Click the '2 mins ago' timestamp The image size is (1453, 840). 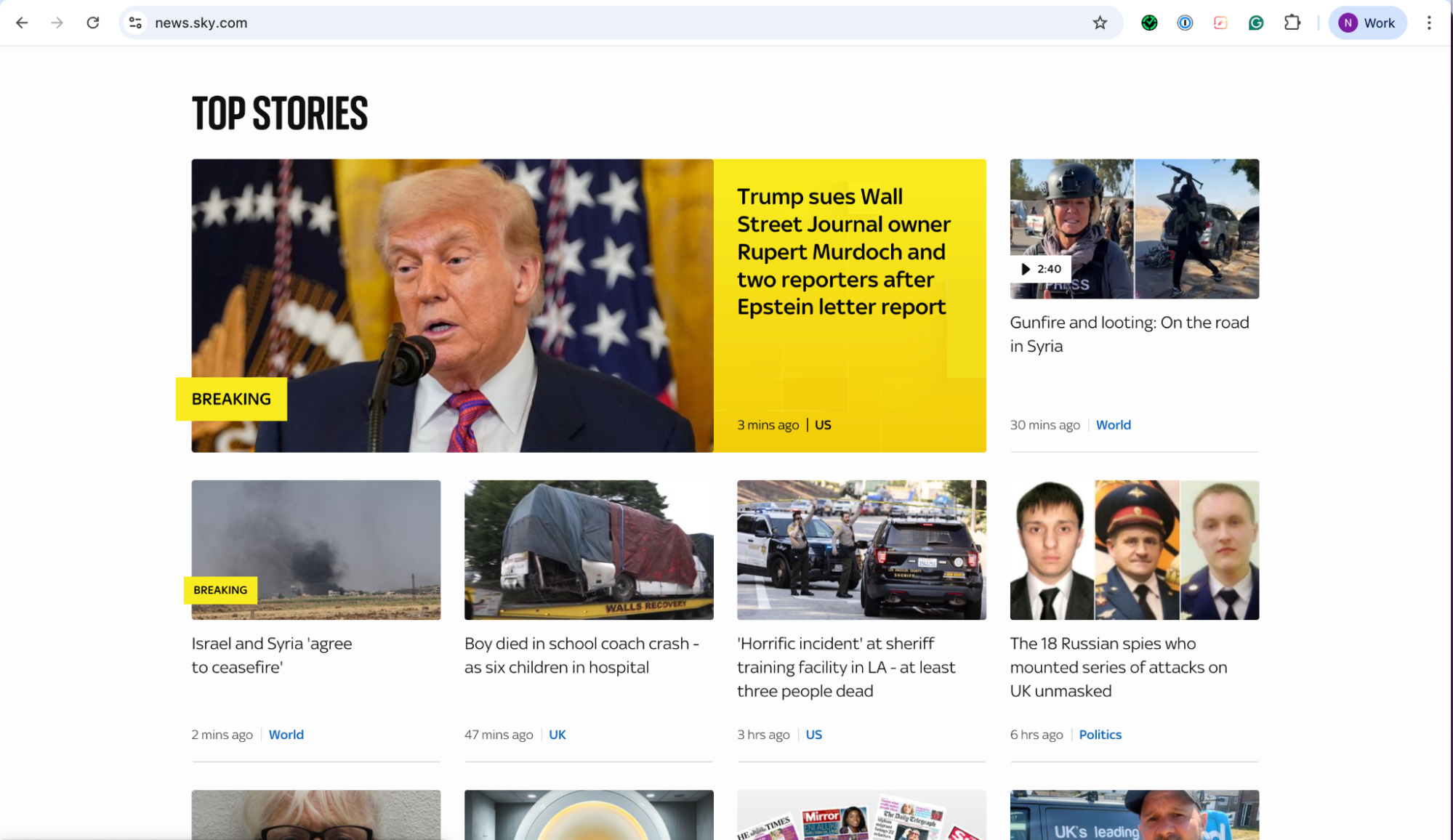coord(222,735)
